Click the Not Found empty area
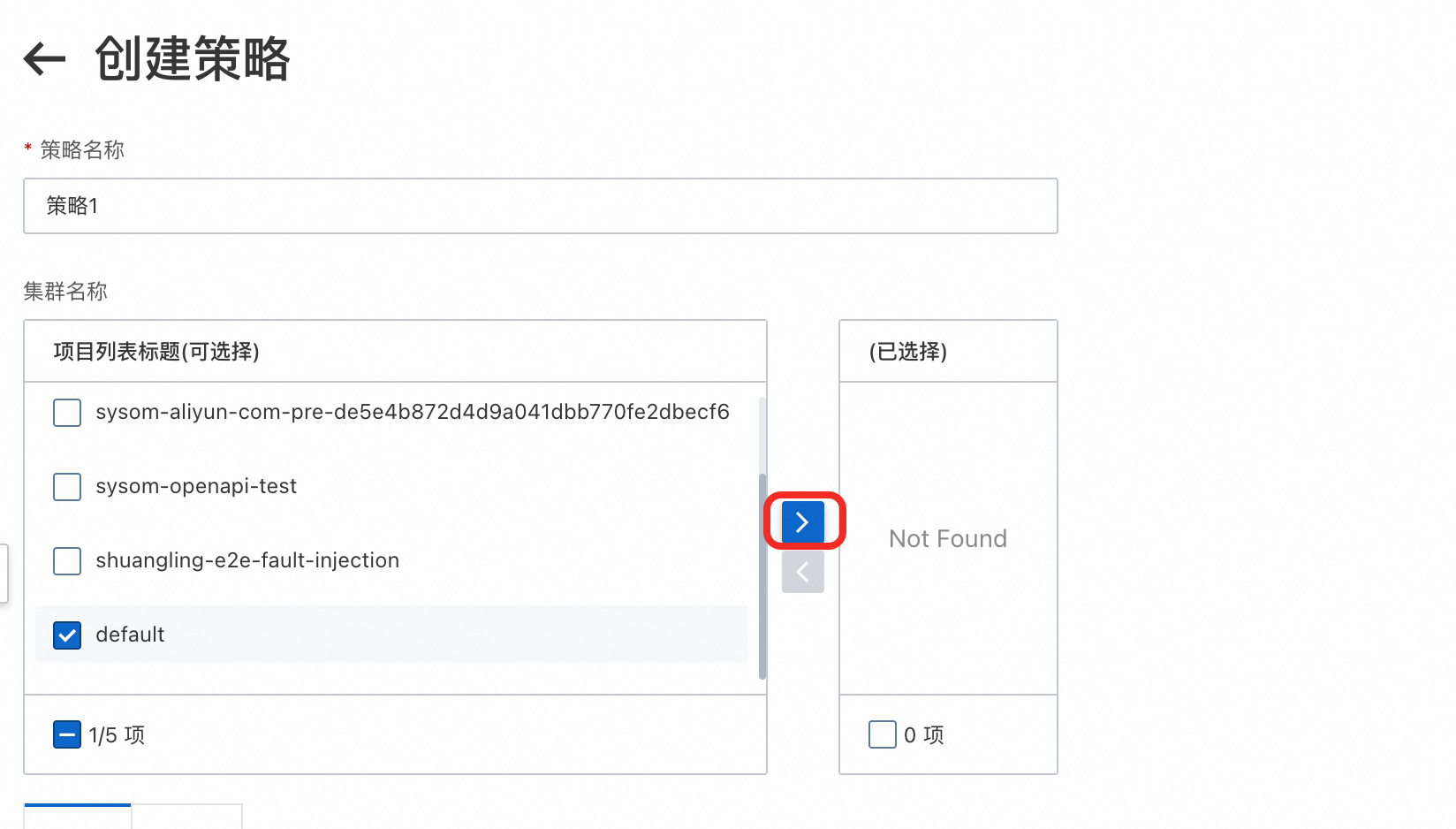 948,539
